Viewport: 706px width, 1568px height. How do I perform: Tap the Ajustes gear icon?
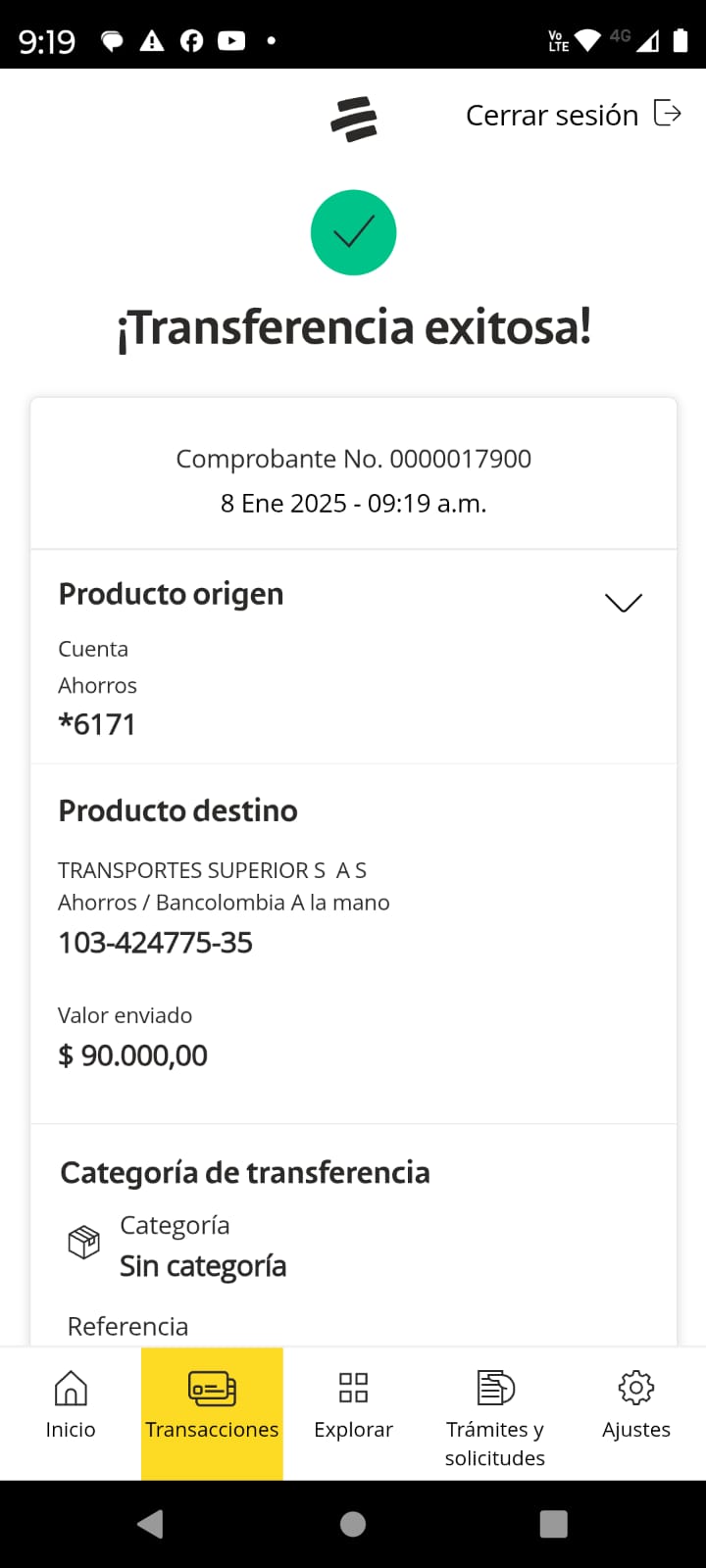pyautogui.click(x=635, y=1388)
